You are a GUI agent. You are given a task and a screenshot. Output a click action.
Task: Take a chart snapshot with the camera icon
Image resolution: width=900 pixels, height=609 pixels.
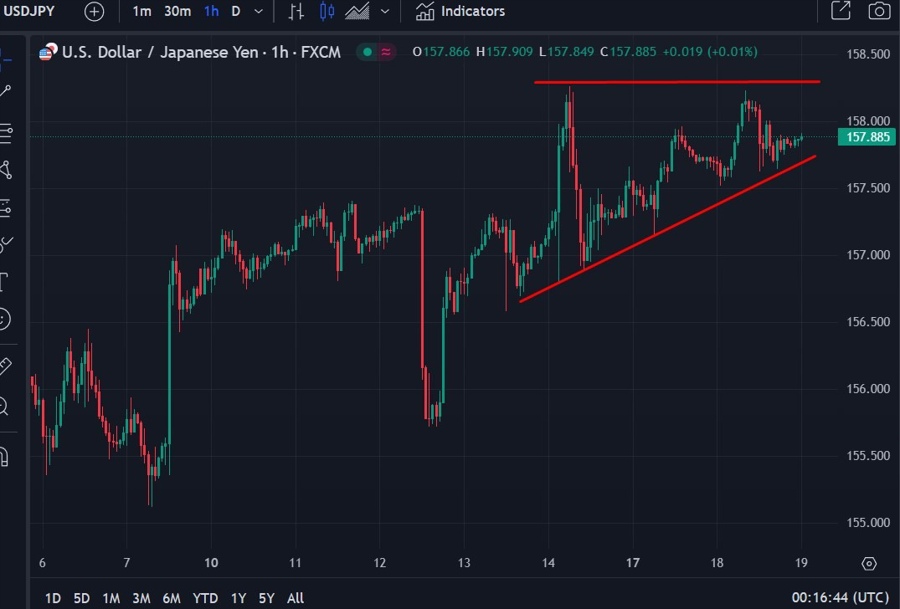coord(878,11)
